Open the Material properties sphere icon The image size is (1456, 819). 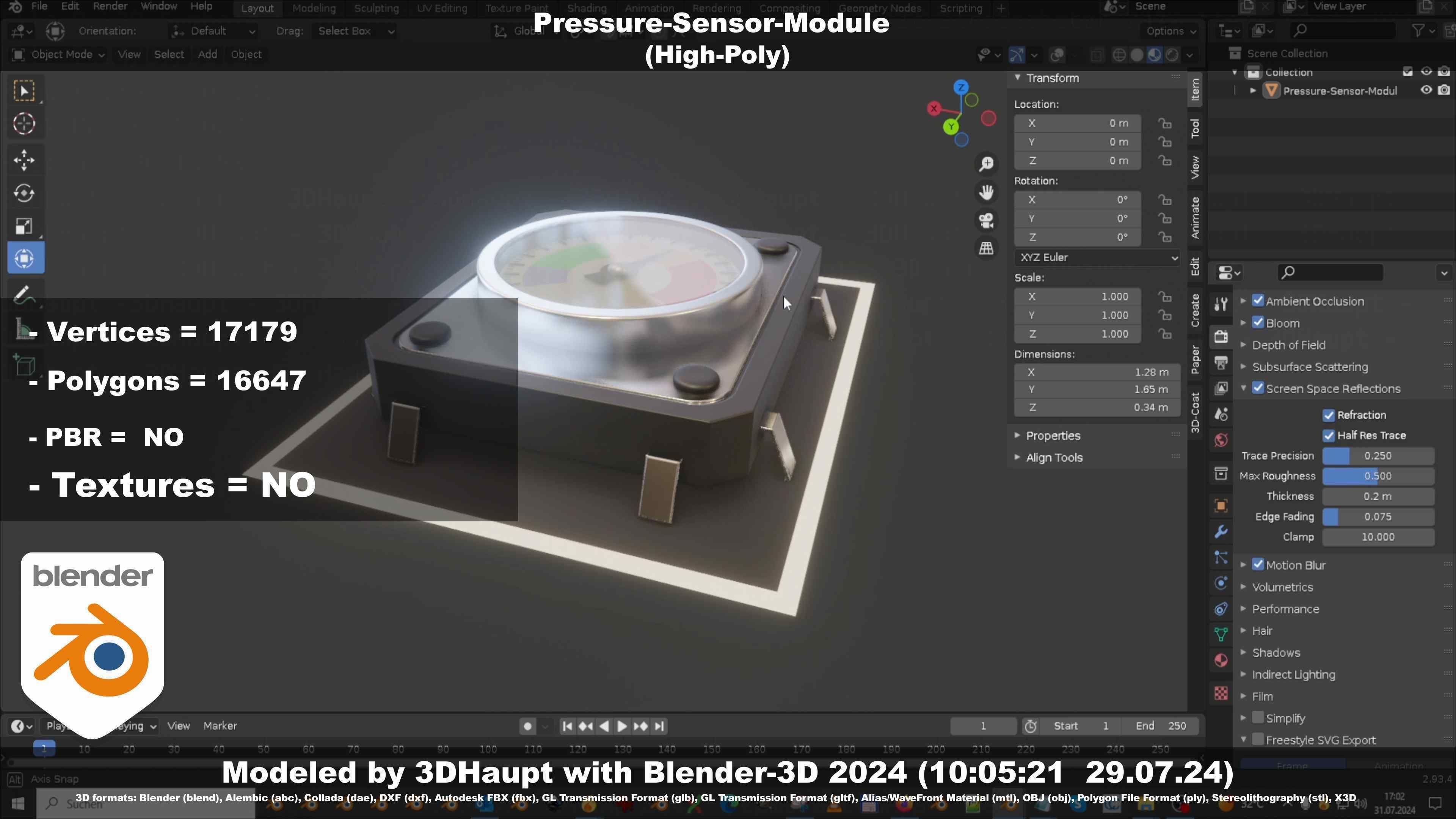pyautogui.click(x=1221, y=661)
